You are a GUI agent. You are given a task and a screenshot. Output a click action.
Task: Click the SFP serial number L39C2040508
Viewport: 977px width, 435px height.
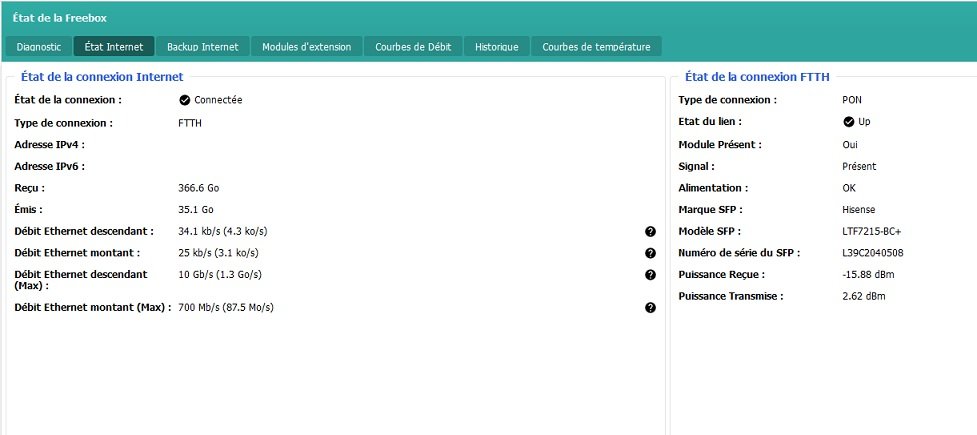873,253
